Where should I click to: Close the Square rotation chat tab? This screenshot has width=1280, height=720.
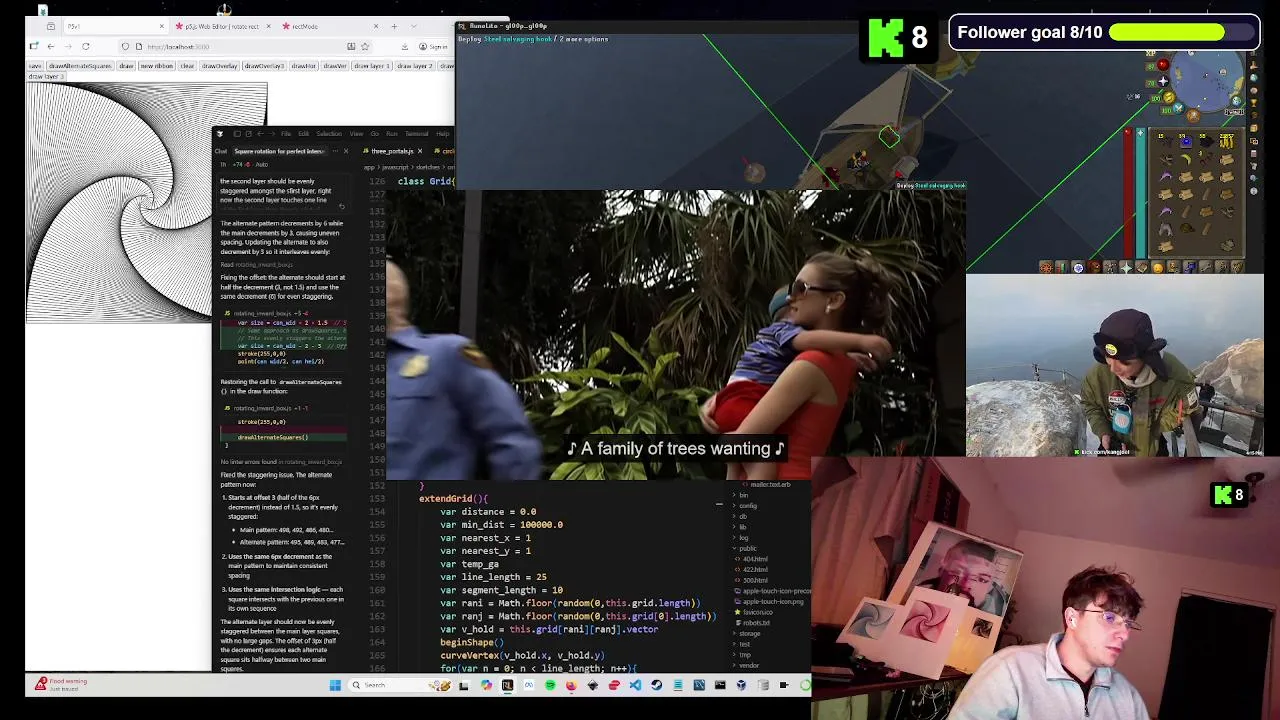(346, 151)
